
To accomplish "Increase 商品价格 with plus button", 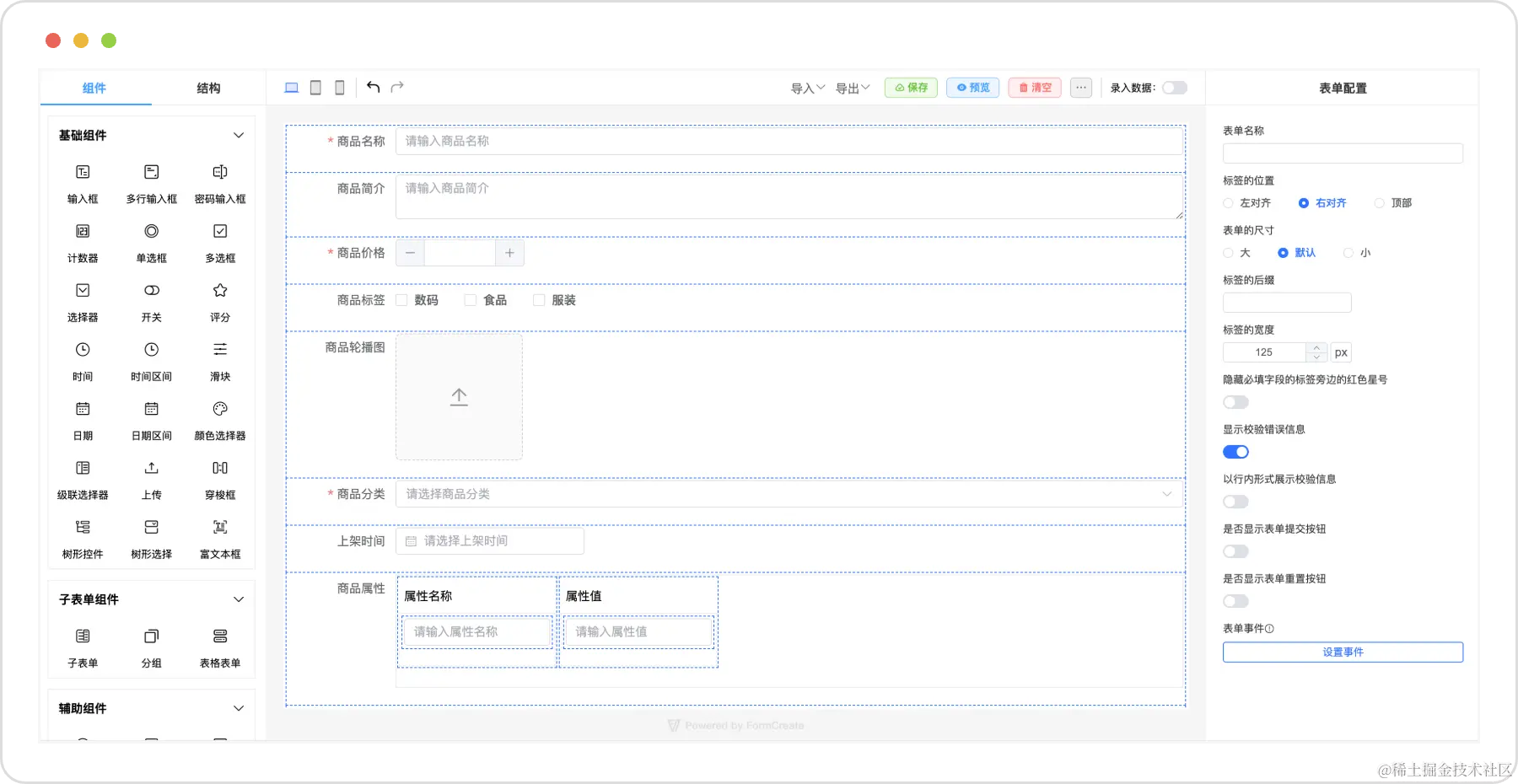I will (509, 253).
